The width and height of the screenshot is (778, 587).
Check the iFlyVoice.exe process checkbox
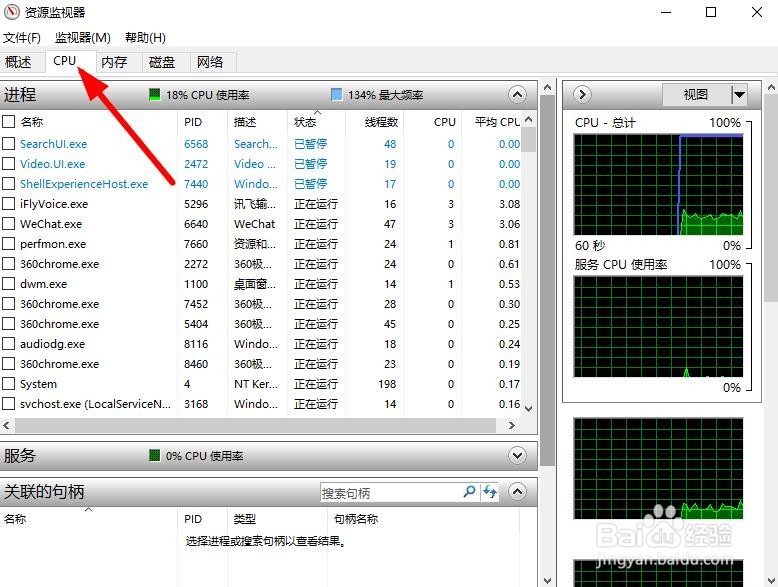(x=8, y=204)
